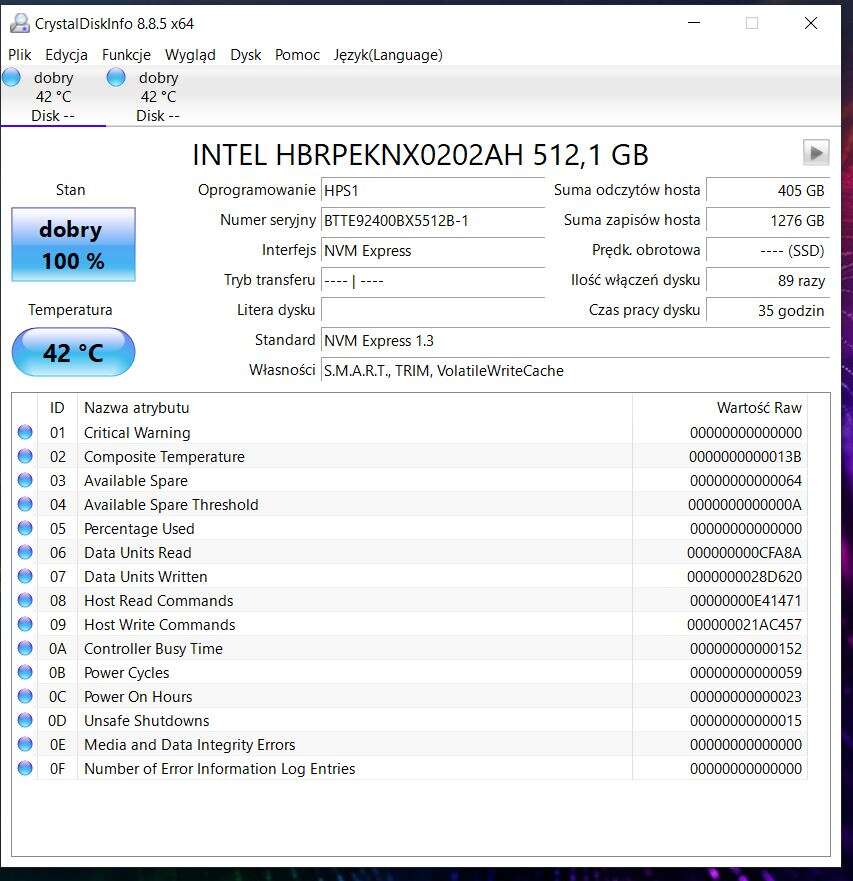Click the Unsafe Shutdowns status icon
The height and width of the screenshot is (881, 853).
25,721
